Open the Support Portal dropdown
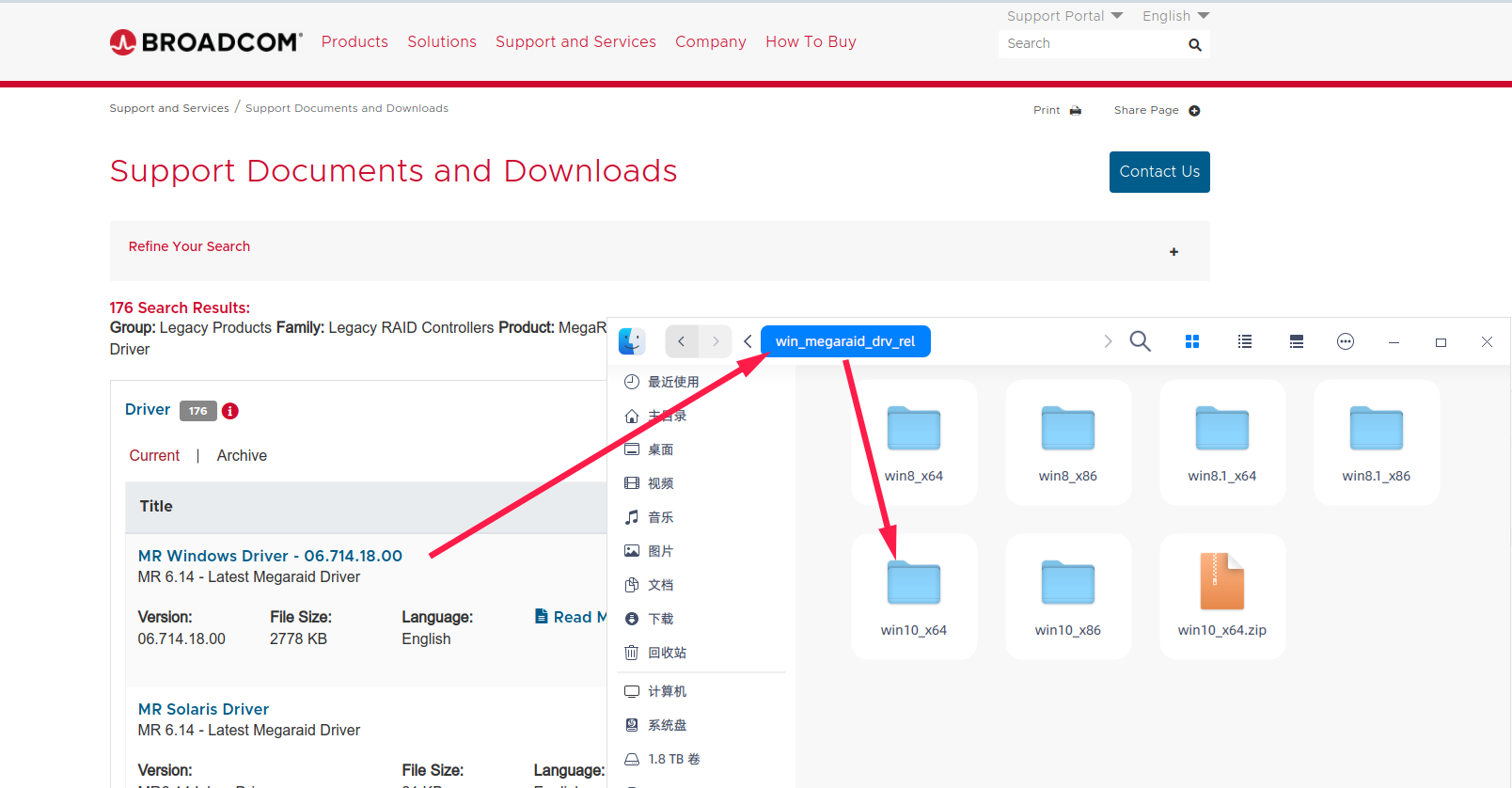The image size is (1512, 788). tap(1065, 16)
